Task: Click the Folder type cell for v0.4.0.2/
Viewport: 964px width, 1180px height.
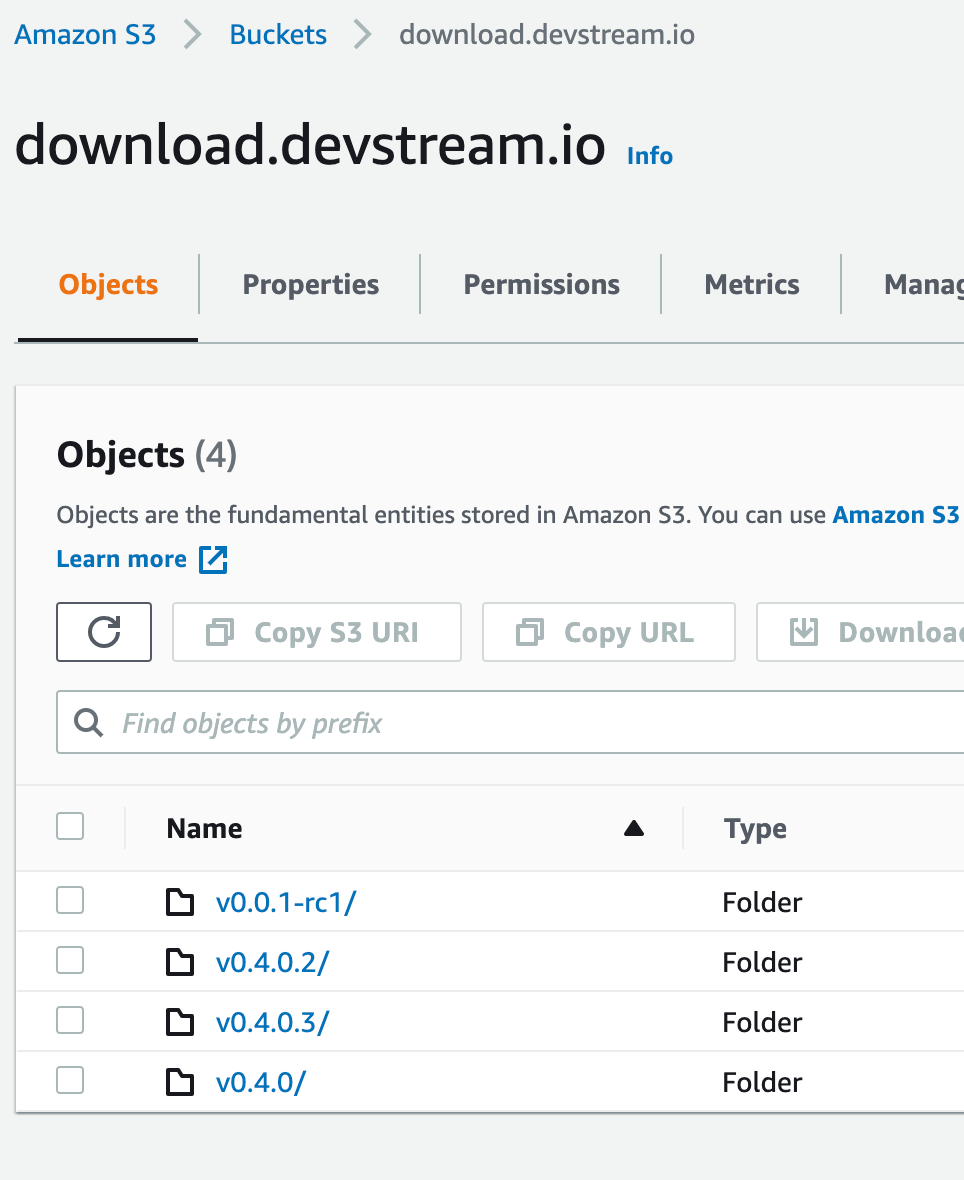Action: pyautogui.click(x=762, y=963)
